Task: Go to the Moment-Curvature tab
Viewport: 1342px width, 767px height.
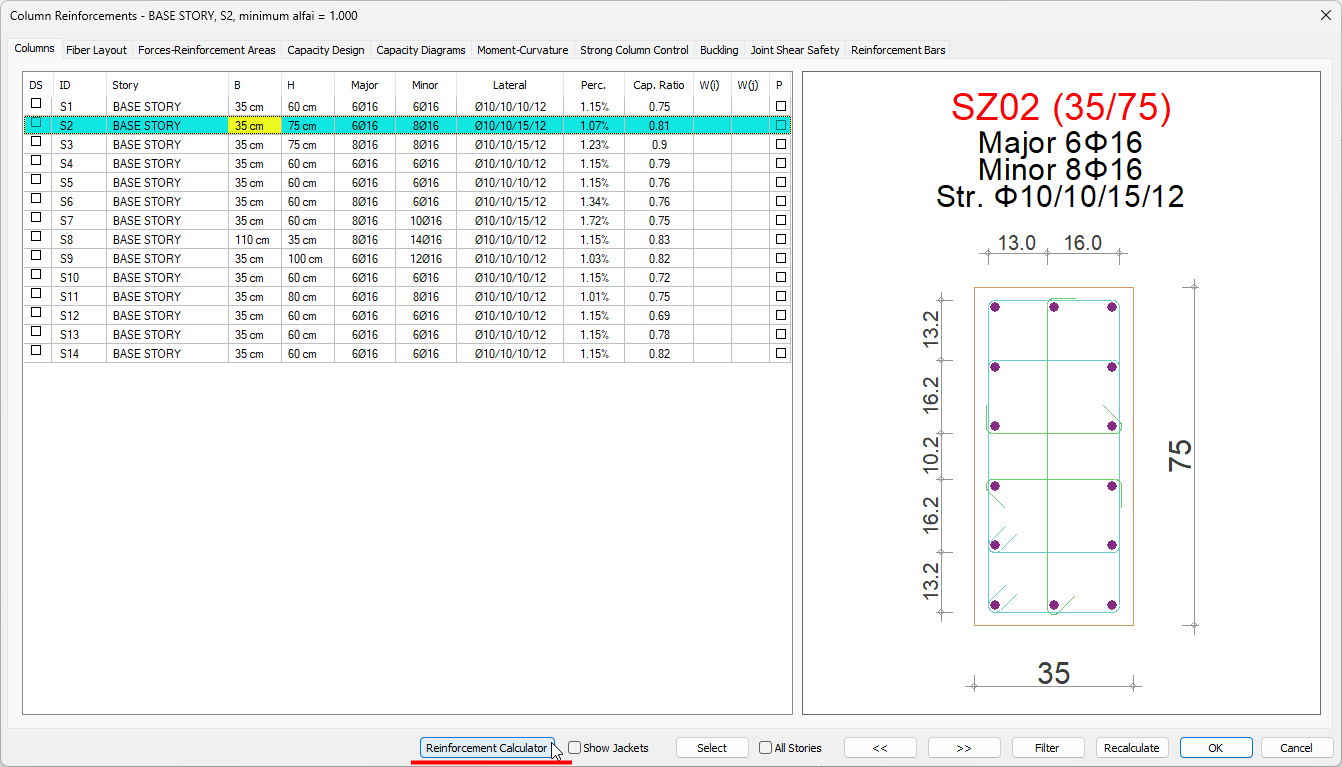Action: [x=522, y=50]
